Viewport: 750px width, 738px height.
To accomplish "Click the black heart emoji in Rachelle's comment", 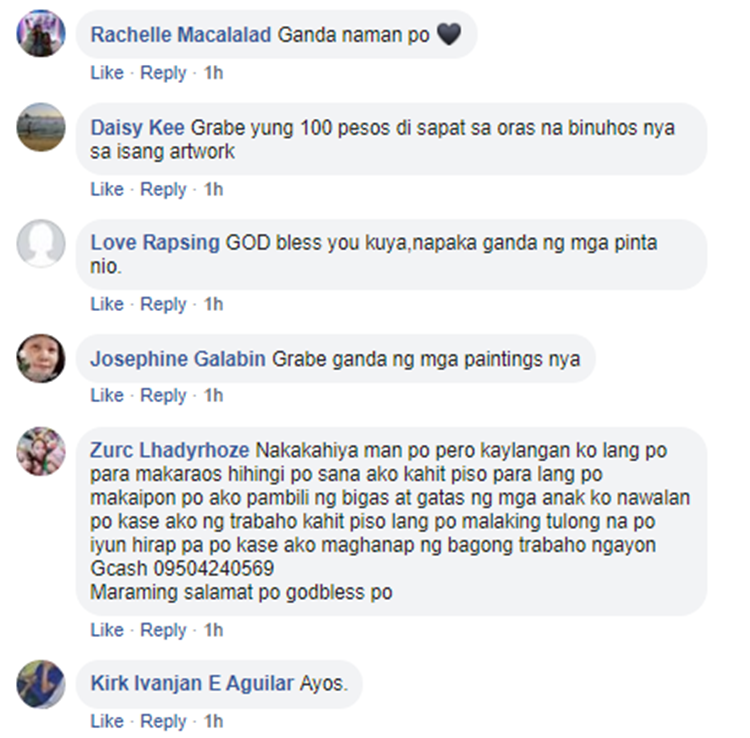I will 449,34.
